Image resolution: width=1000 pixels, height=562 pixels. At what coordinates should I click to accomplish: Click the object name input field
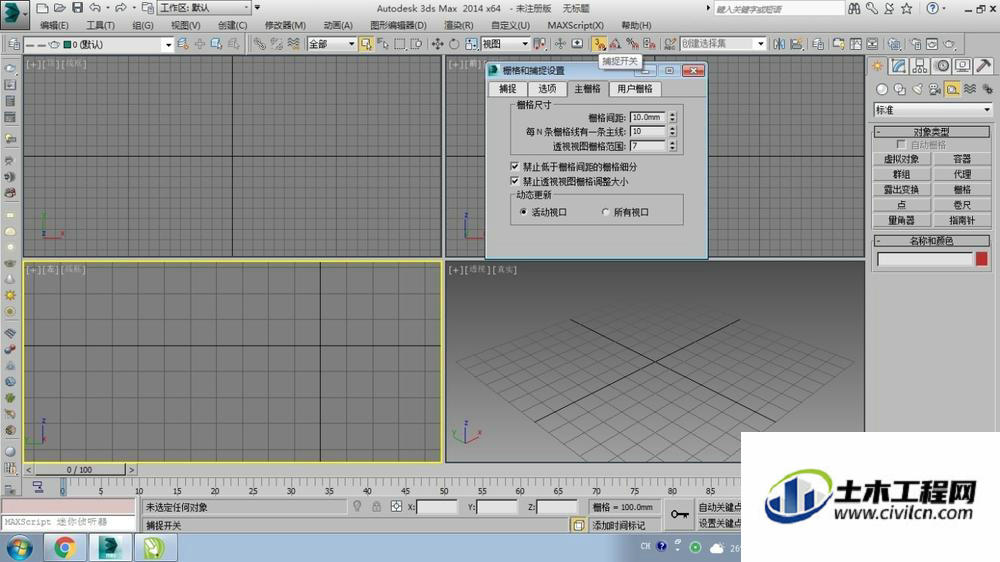(925, 259)
